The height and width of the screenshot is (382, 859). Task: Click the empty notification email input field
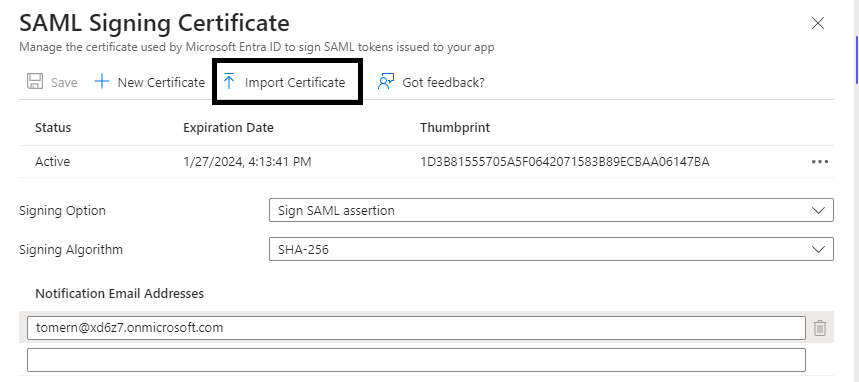(x=416, y=360)
